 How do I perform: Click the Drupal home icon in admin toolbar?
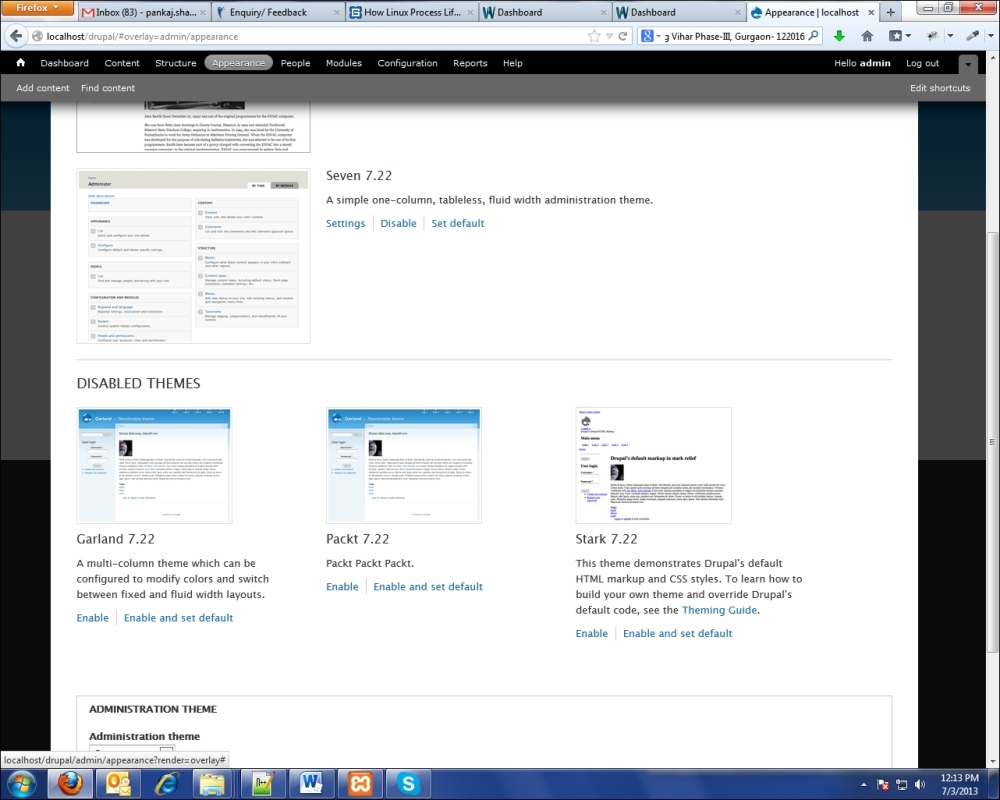point(20,63)
